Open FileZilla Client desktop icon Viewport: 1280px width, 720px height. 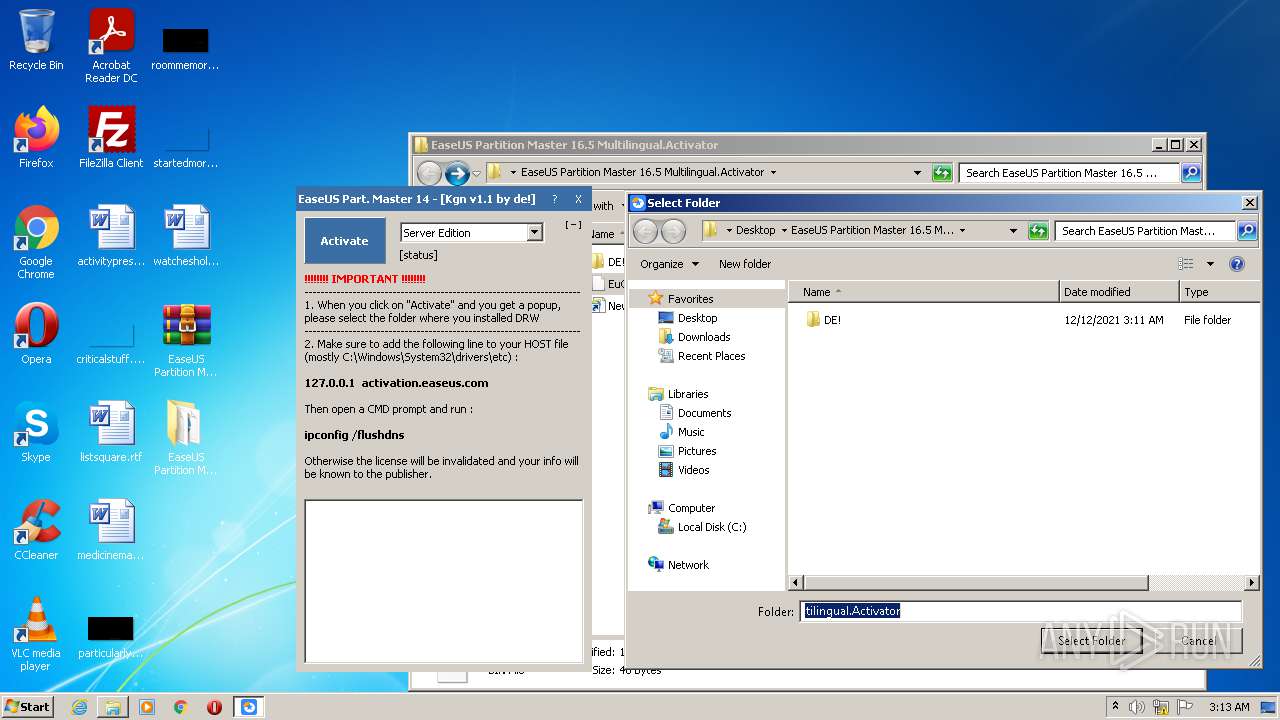coord(111,138)
